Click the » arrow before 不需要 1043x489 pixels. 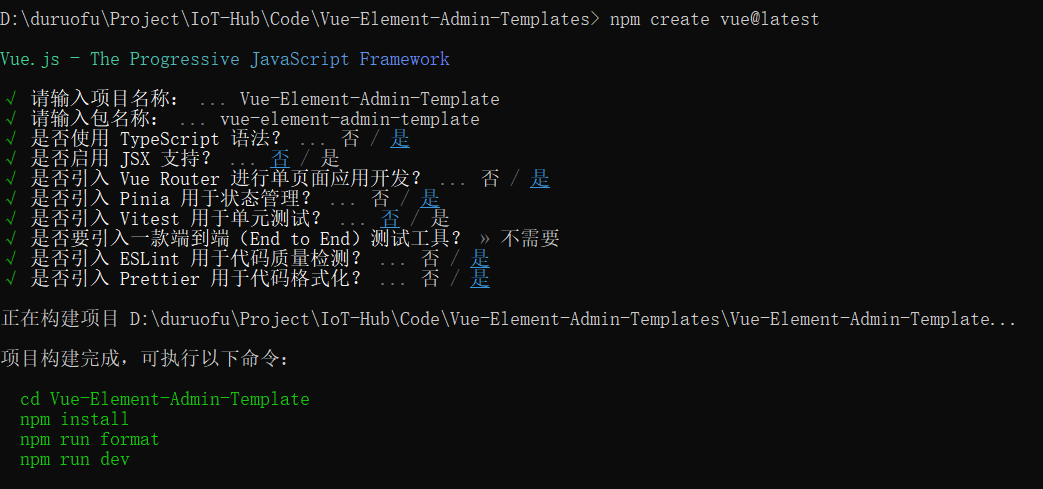pyautogui.click(x=485, y=239)
